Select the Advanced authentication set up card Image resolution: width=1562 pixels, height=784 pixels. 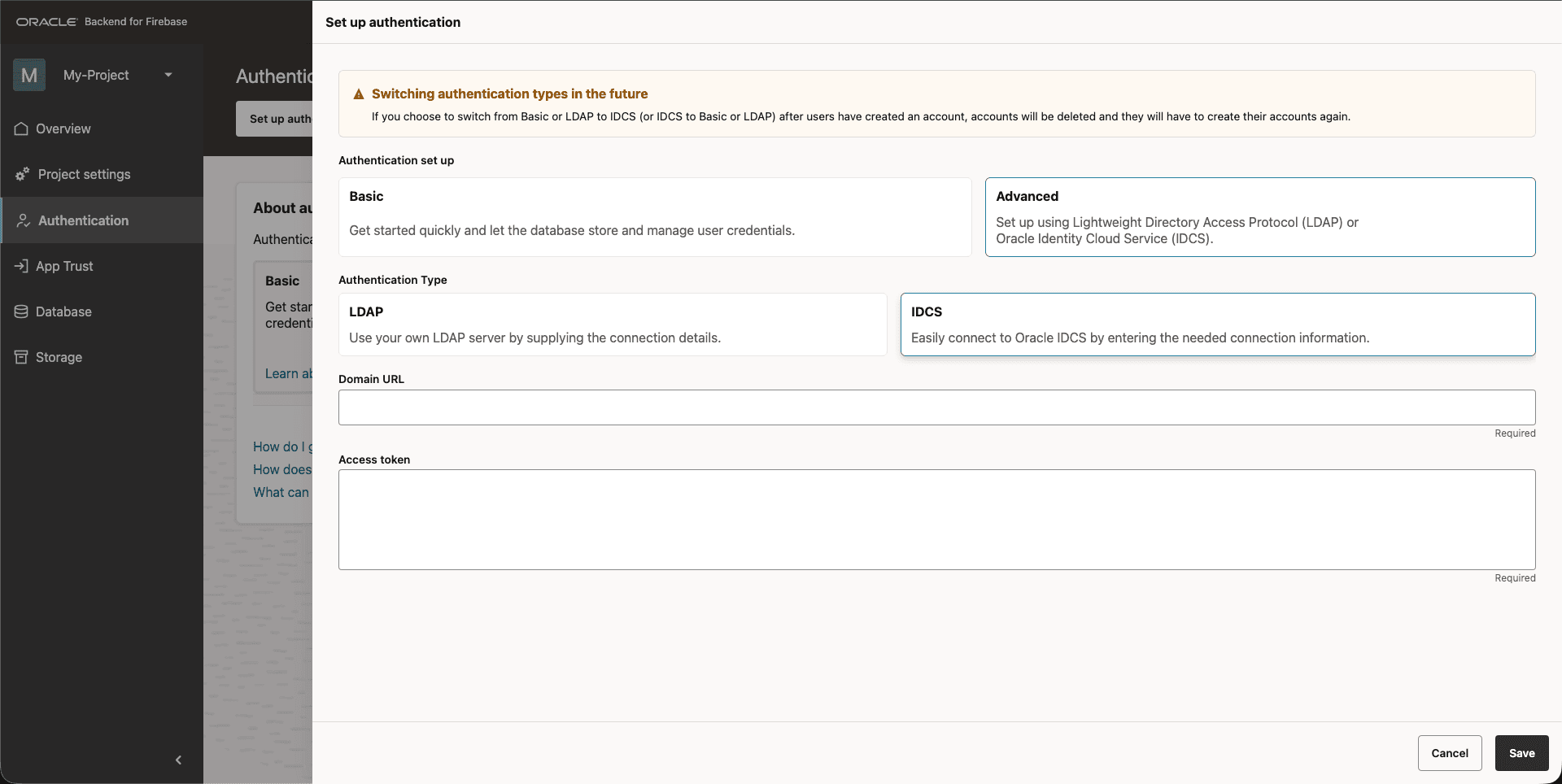(x=1260, y=217)
